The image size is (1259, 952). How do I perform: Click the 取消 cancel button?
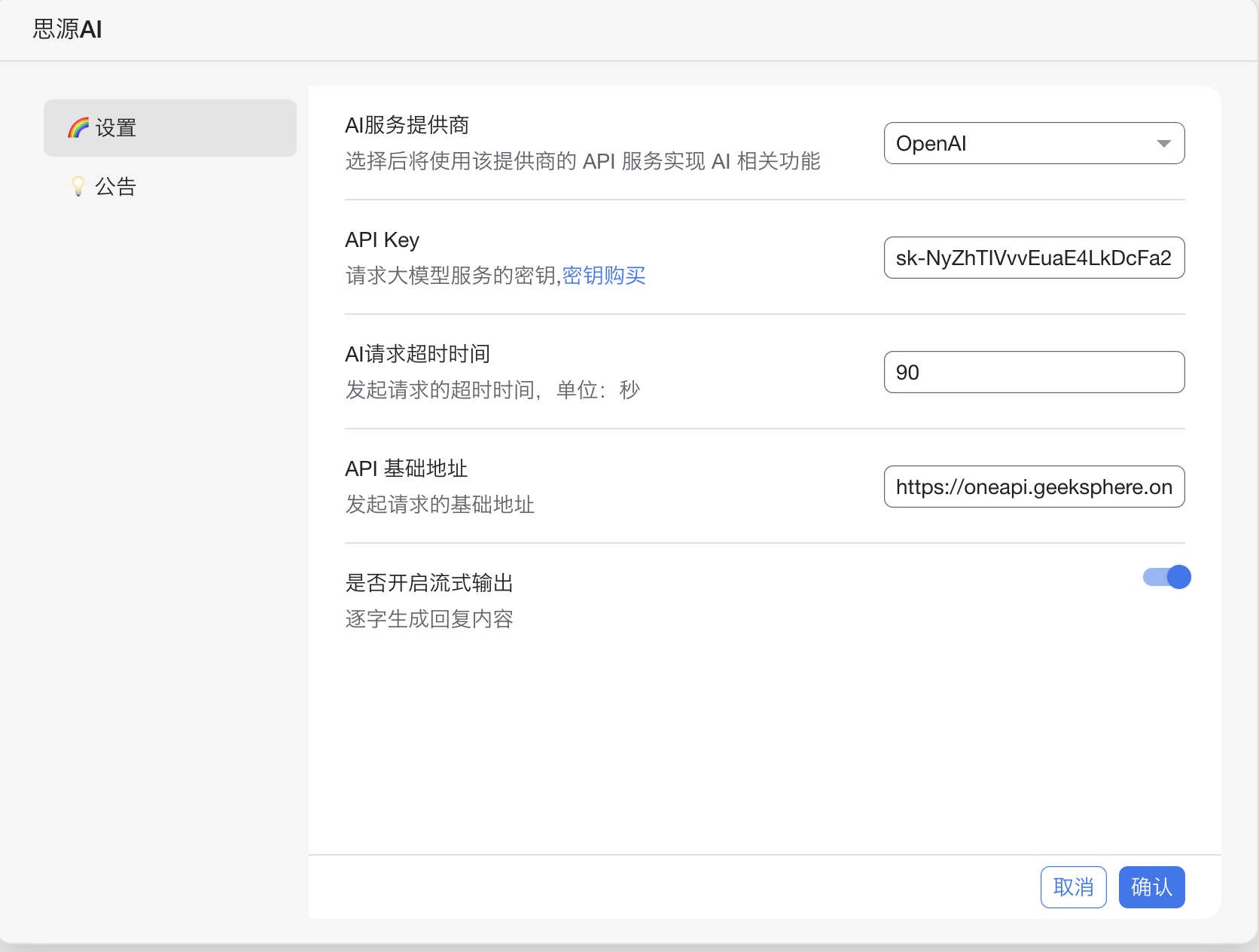(1073, 887)
